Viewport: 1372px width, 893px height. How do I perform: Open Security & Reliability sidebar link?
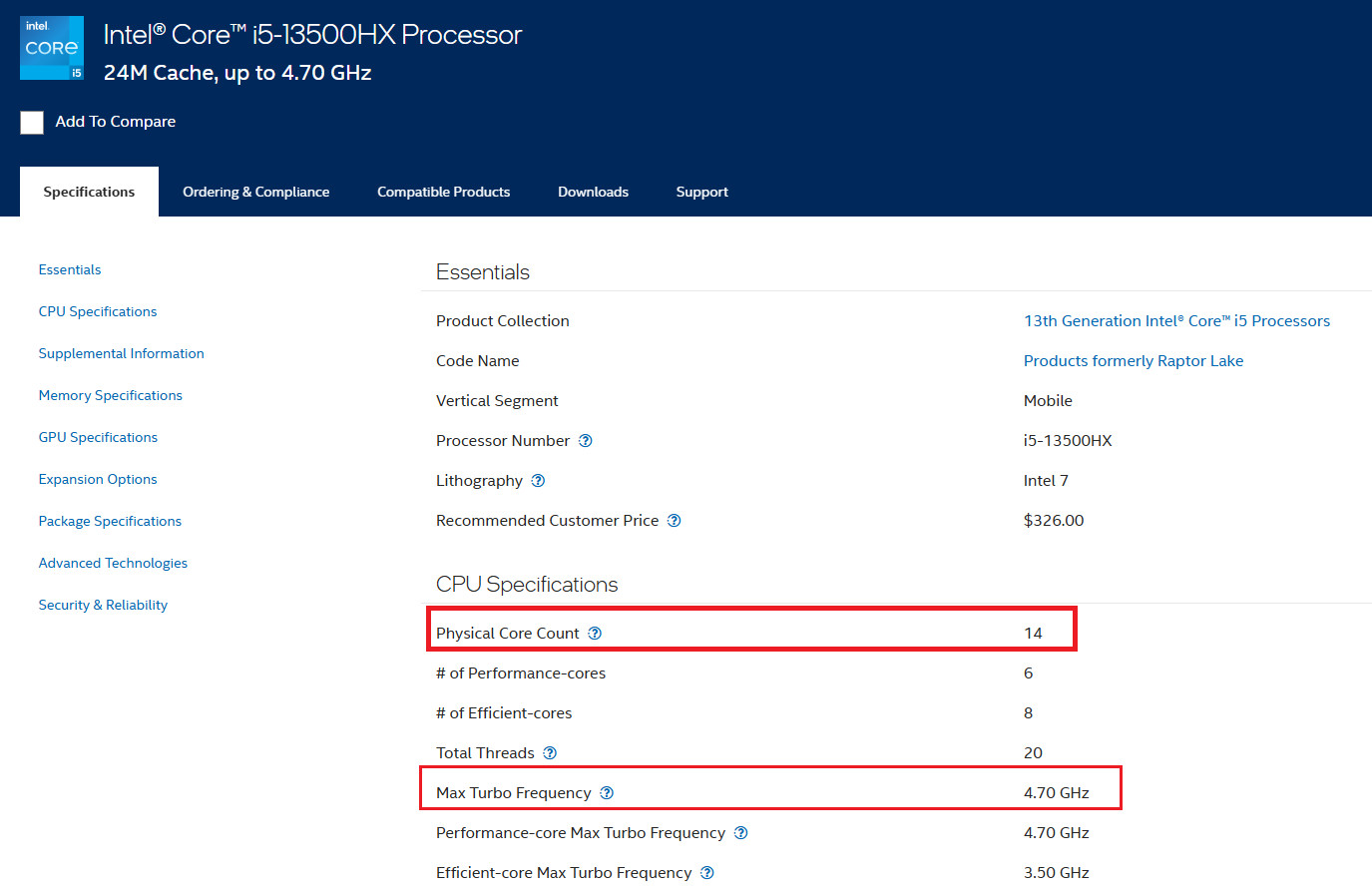point(103,606)
